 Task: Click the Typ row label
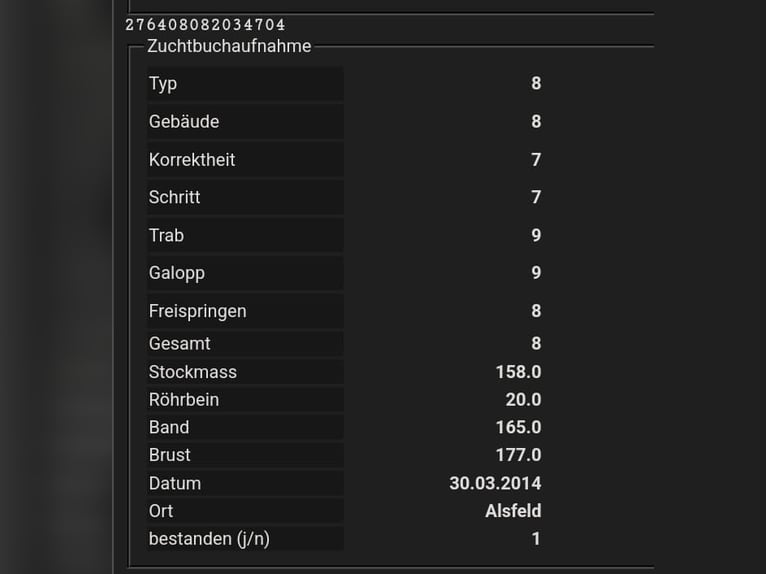163,84
